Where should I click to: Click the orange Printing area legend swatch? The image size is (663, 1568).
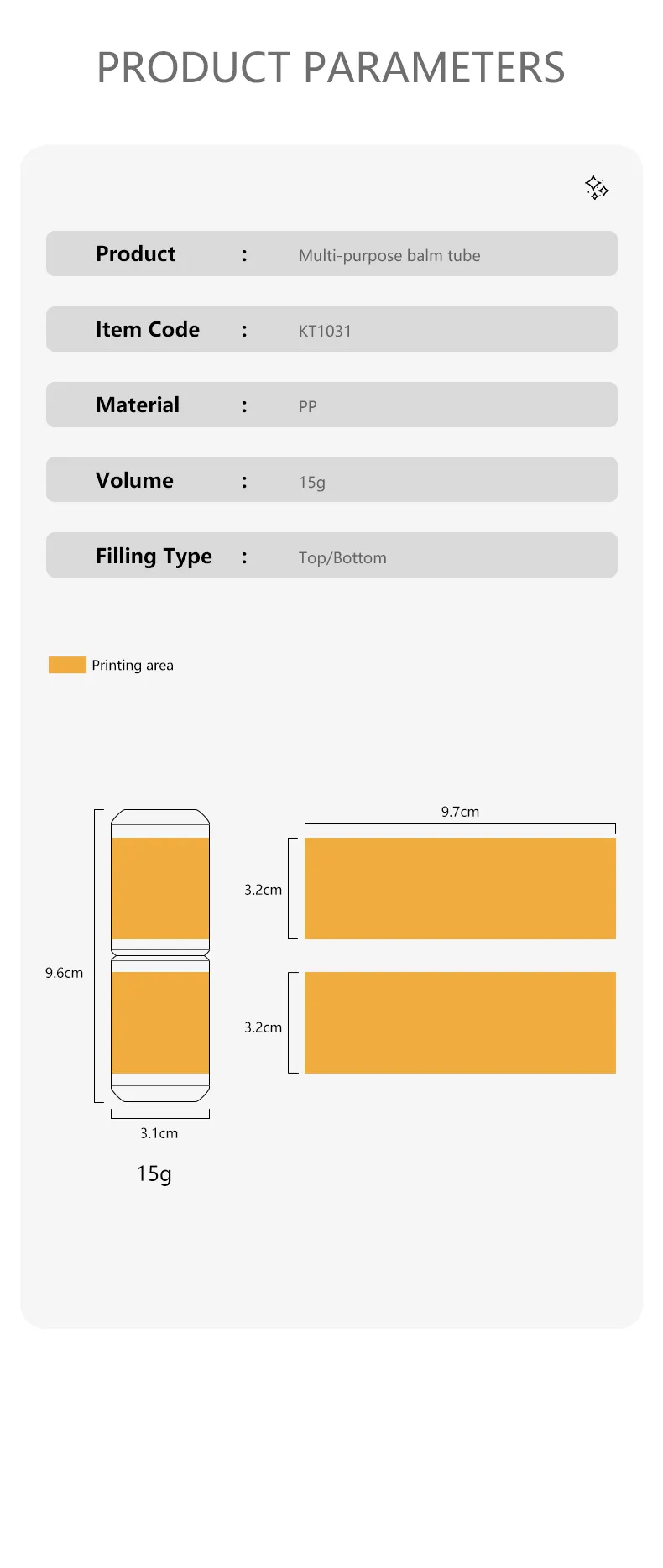67,665
